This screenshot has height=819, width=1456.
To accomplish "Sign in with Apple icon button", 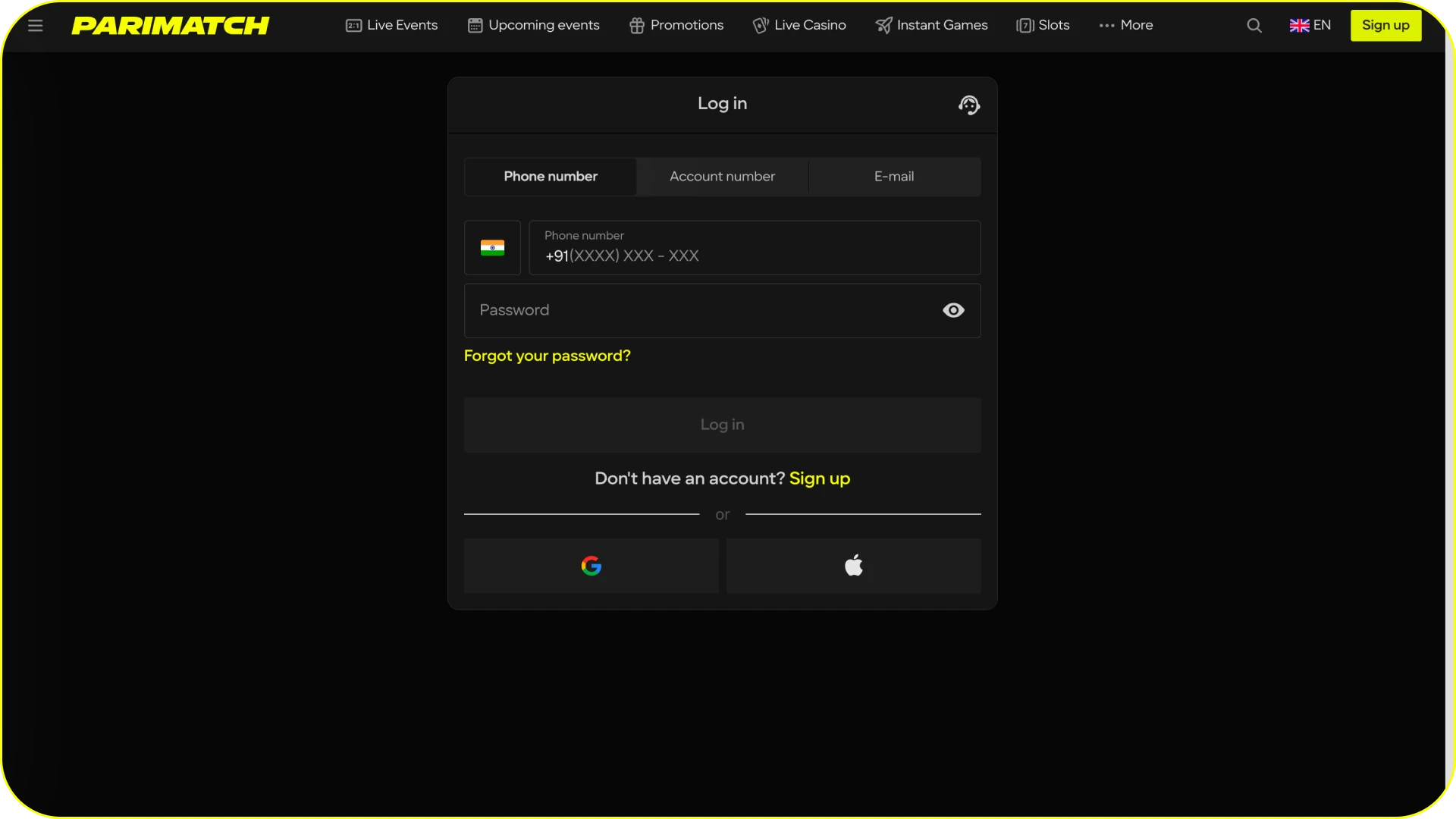I will point(854,566).
